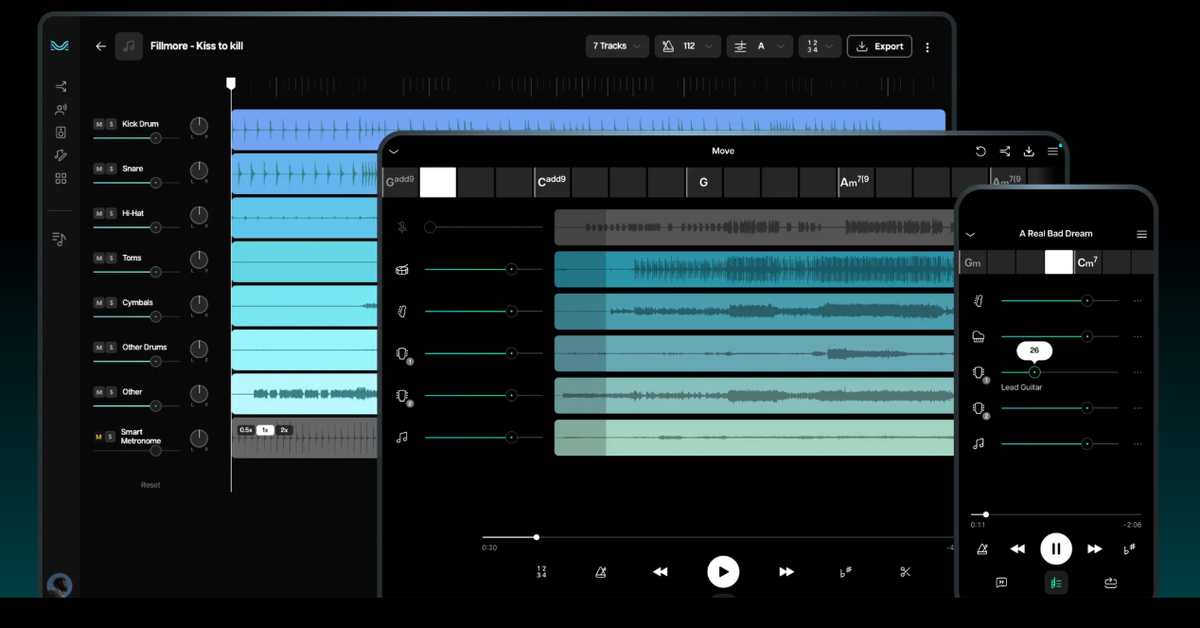1200x628 pixels.
Task: Open the phone hamburger menu
Action: click(1141, 234)
